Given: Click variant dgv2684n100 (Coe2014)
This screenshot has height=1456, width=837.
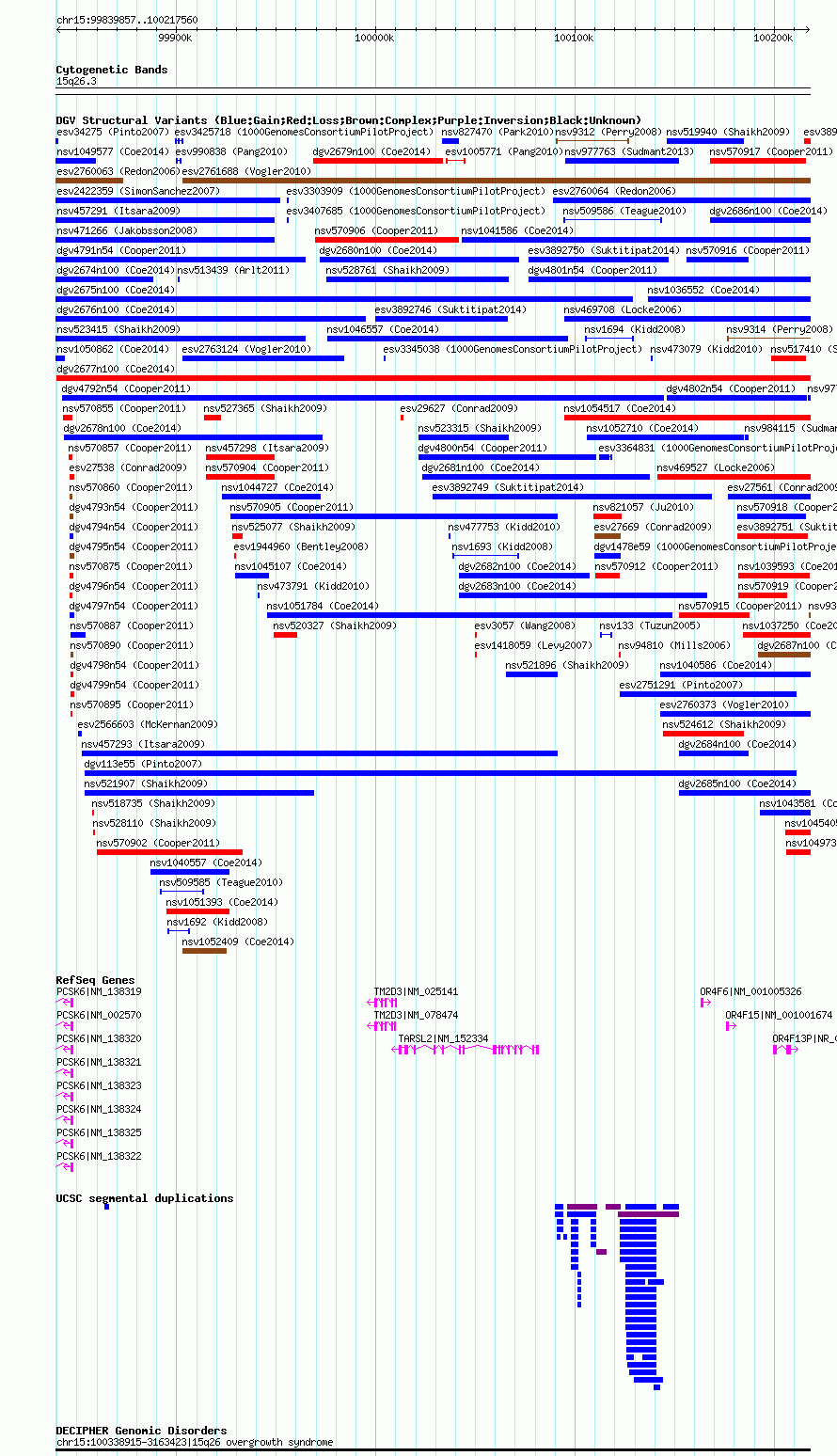Looking at the screenshot, I should coord(737,744).
